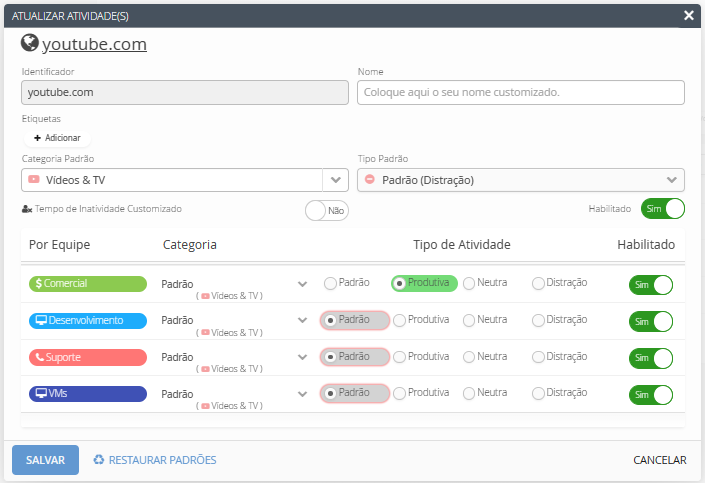Choose Neutra radio for Desenvolvimento
The height and width of the screenshot is (483, 705).
click(469, 320)
